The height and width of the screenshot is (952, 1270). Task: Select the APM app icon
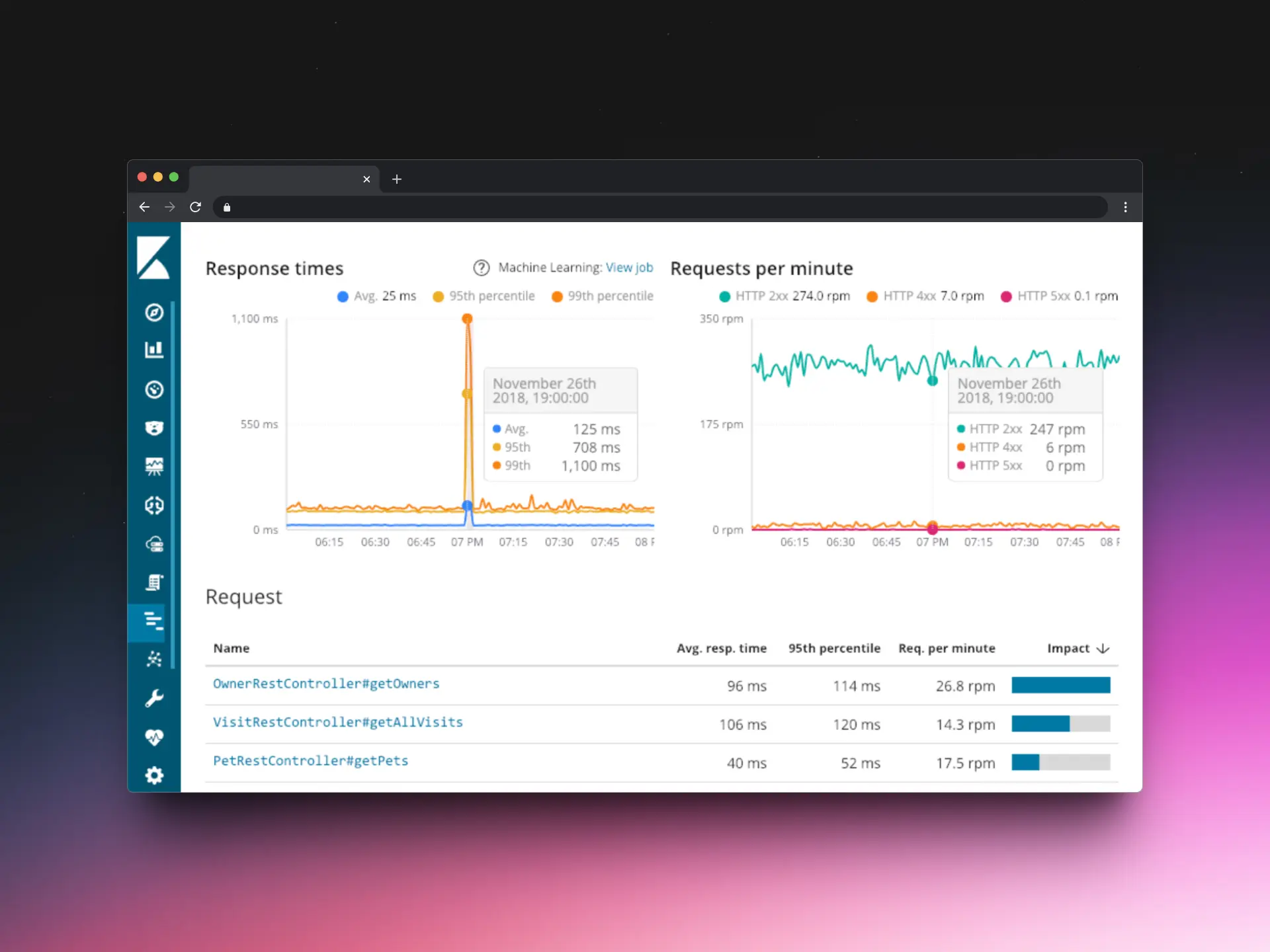click(154, 621)
